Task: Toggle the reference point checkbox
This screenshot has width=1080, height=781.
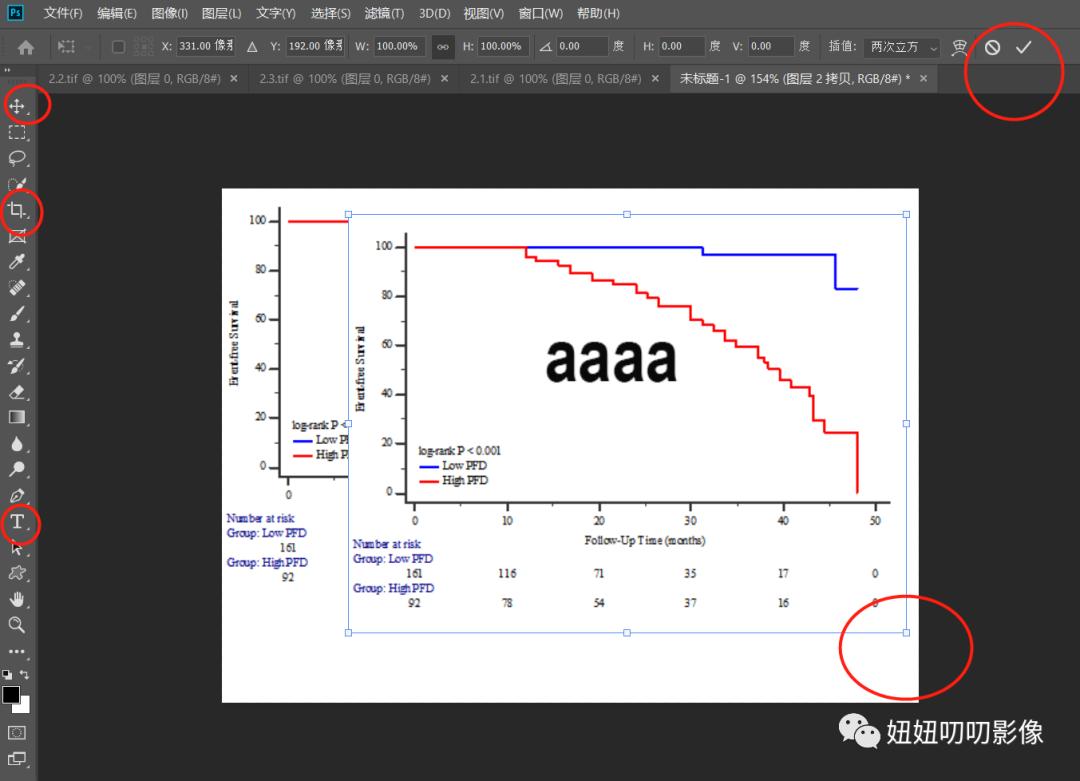Action: pyautogui.click(x=118, y=47)
